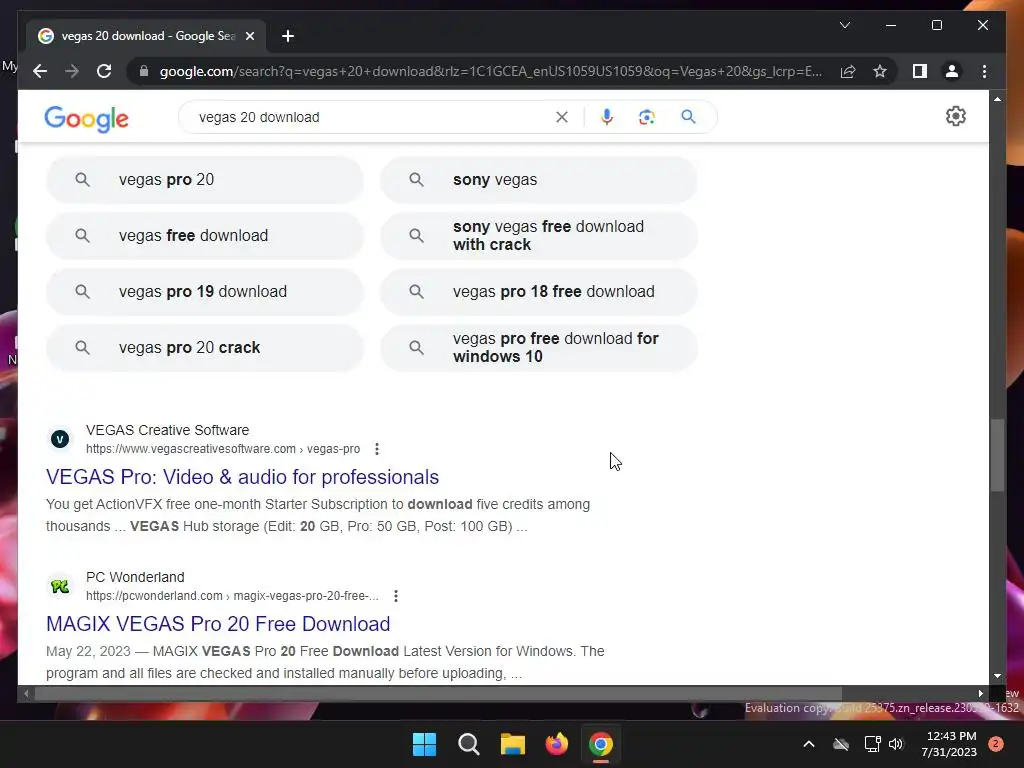Click the vertical scrollbar thumb
Image resolution: width=1024 pixels, height=768 pixels.
[997, 455]
